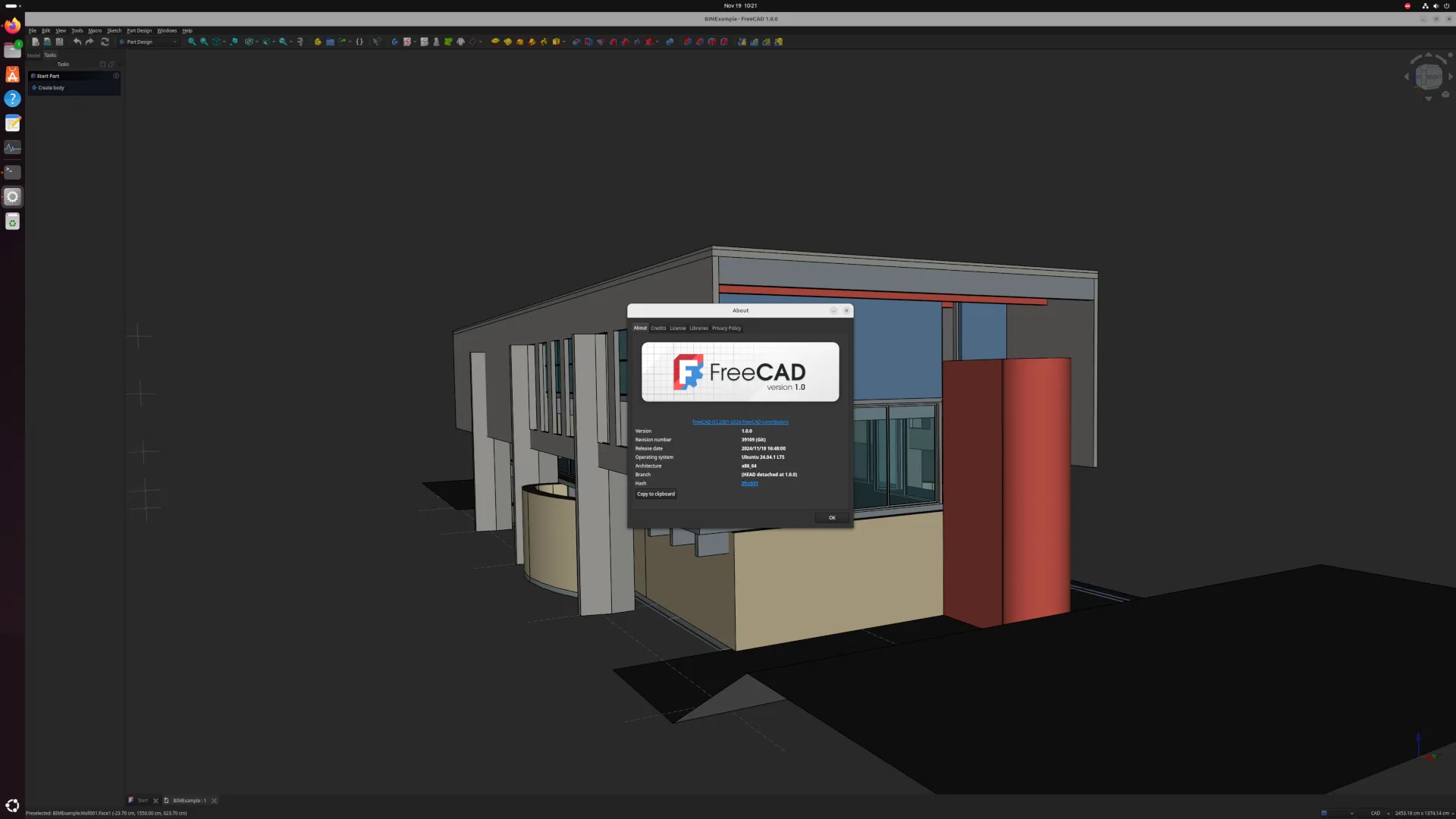Click the Refresh recompute icon
1456x819 pixels.
coord(105,42)
